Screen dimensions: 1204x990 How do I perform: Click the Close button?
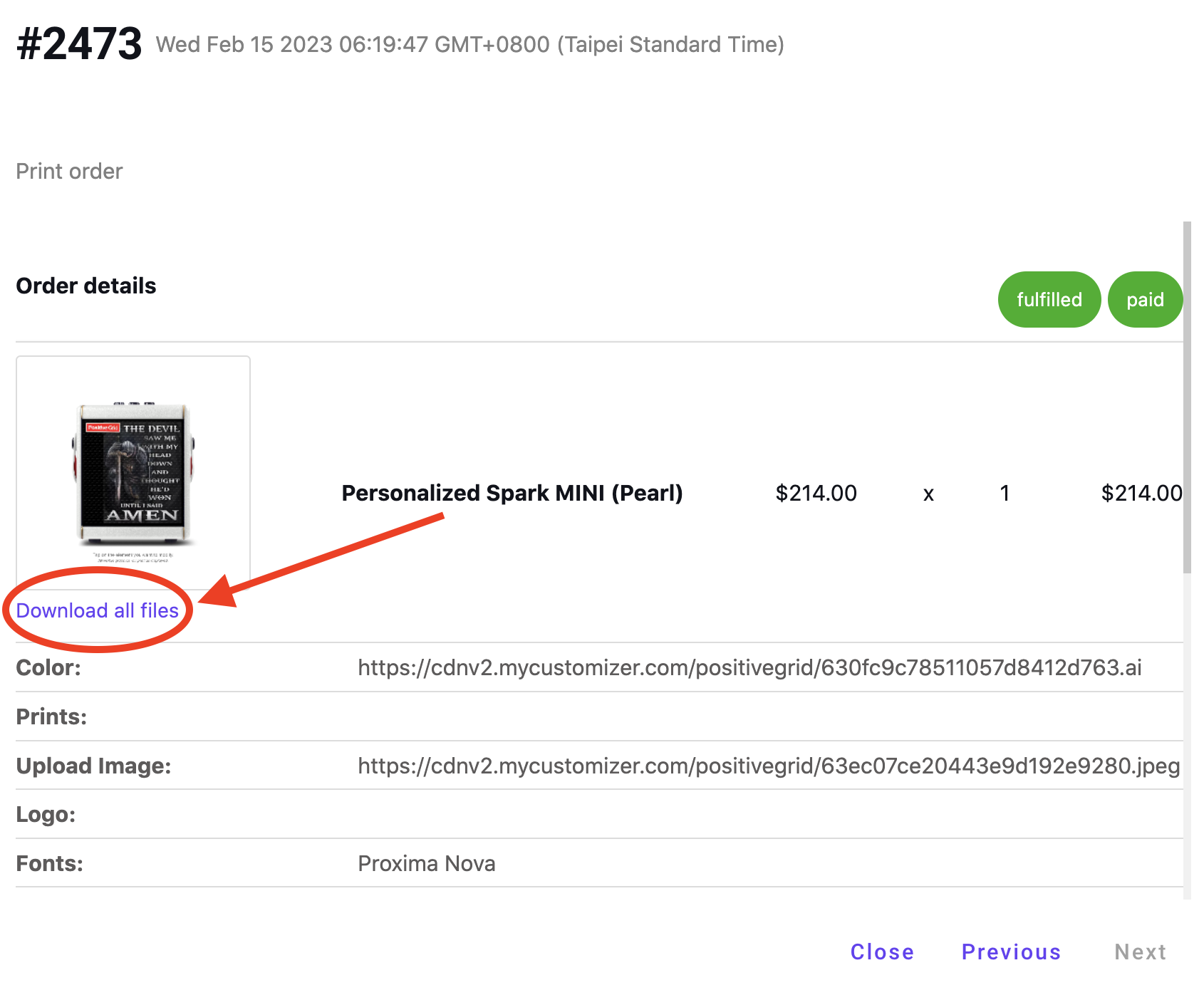pyautogui.click(x=882, y=952)
